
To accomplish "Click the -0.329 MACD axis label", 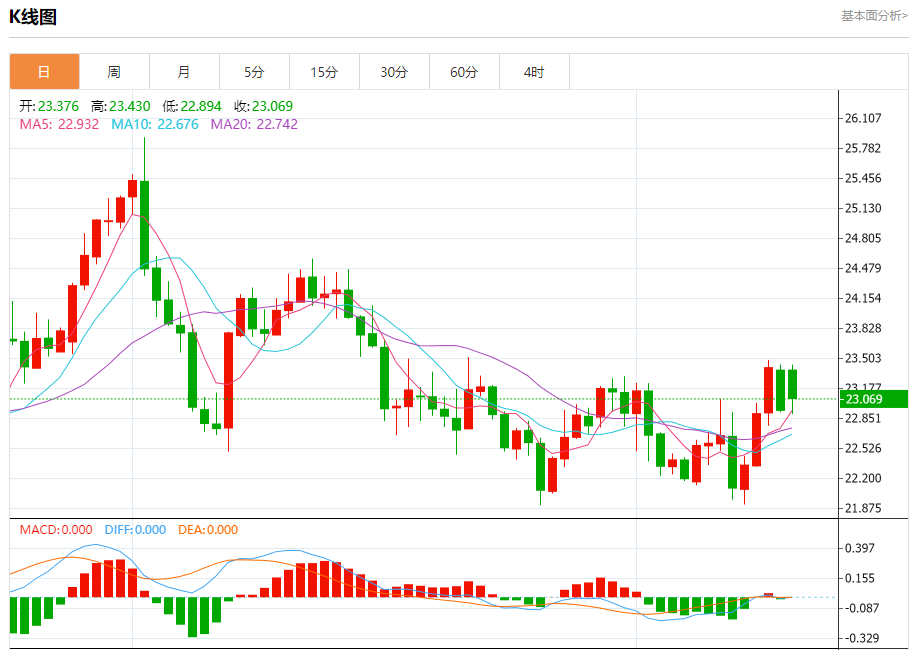I will tap(862, 638).
